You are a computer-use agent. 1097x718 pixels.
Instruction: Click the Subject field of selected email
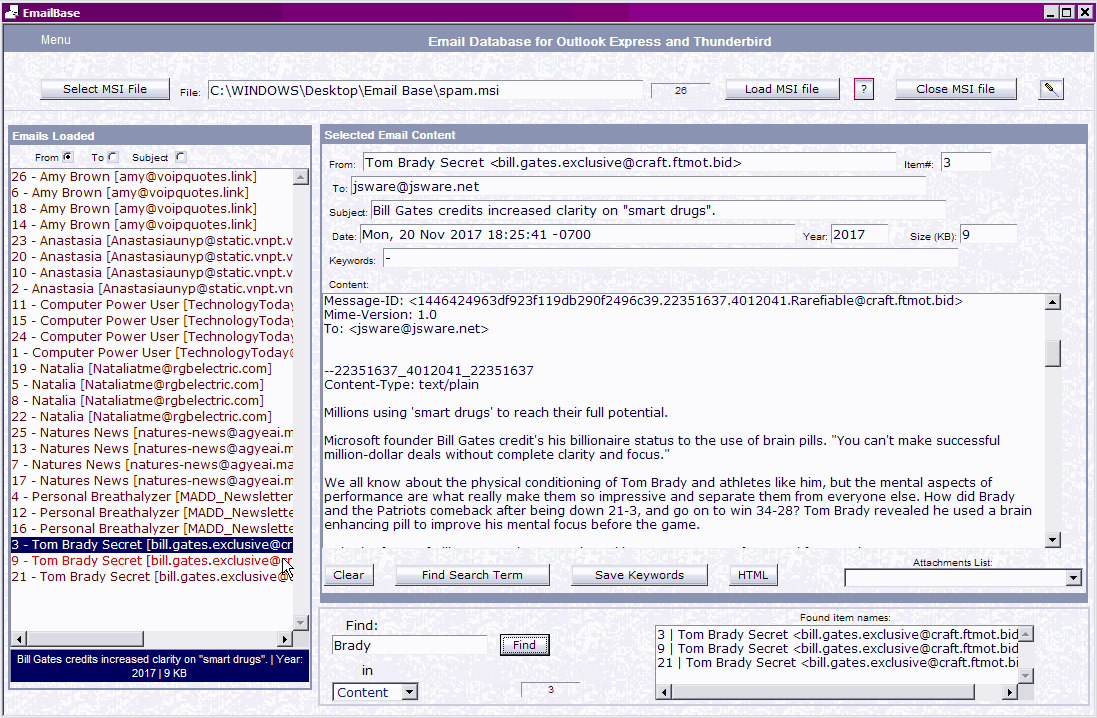tap(658, 211)
